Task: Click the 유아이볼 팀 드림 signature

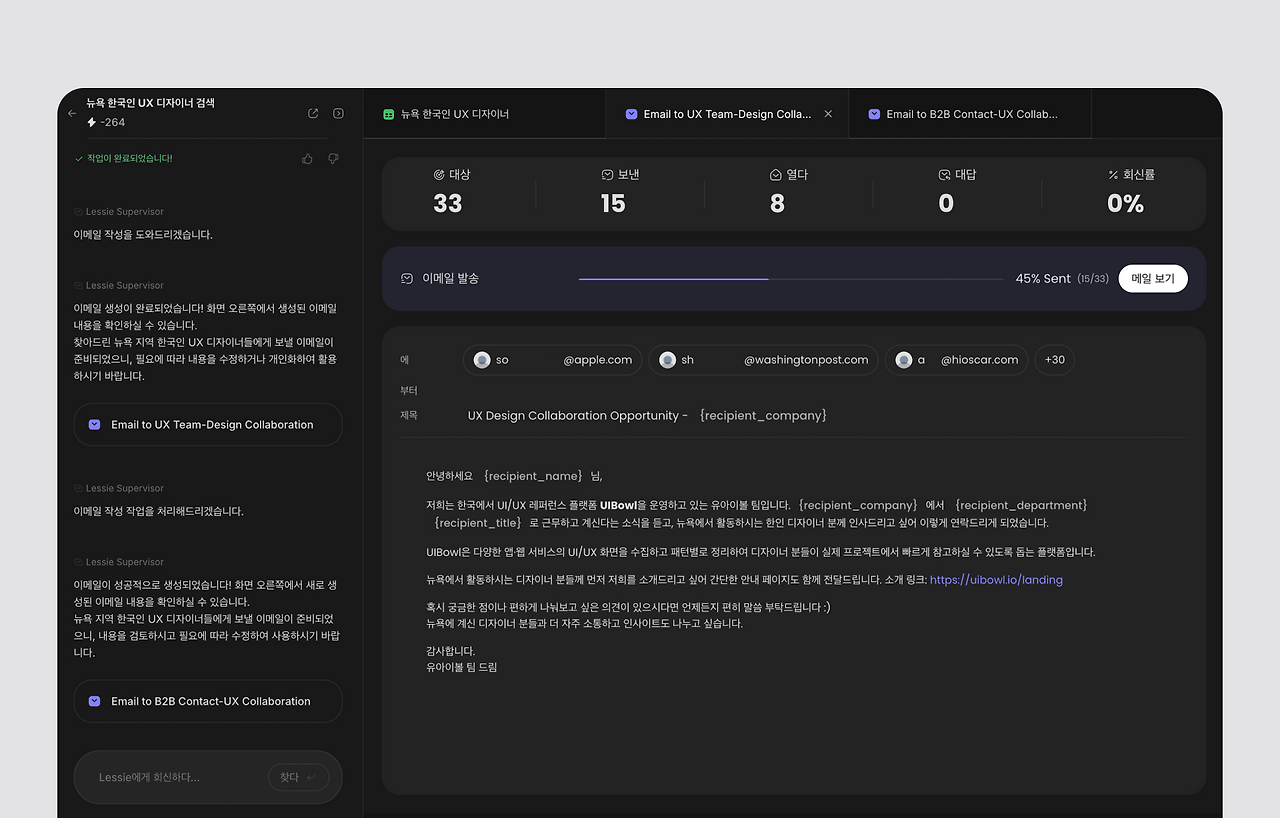Action: pyautogui.click(x=461, y=667)
